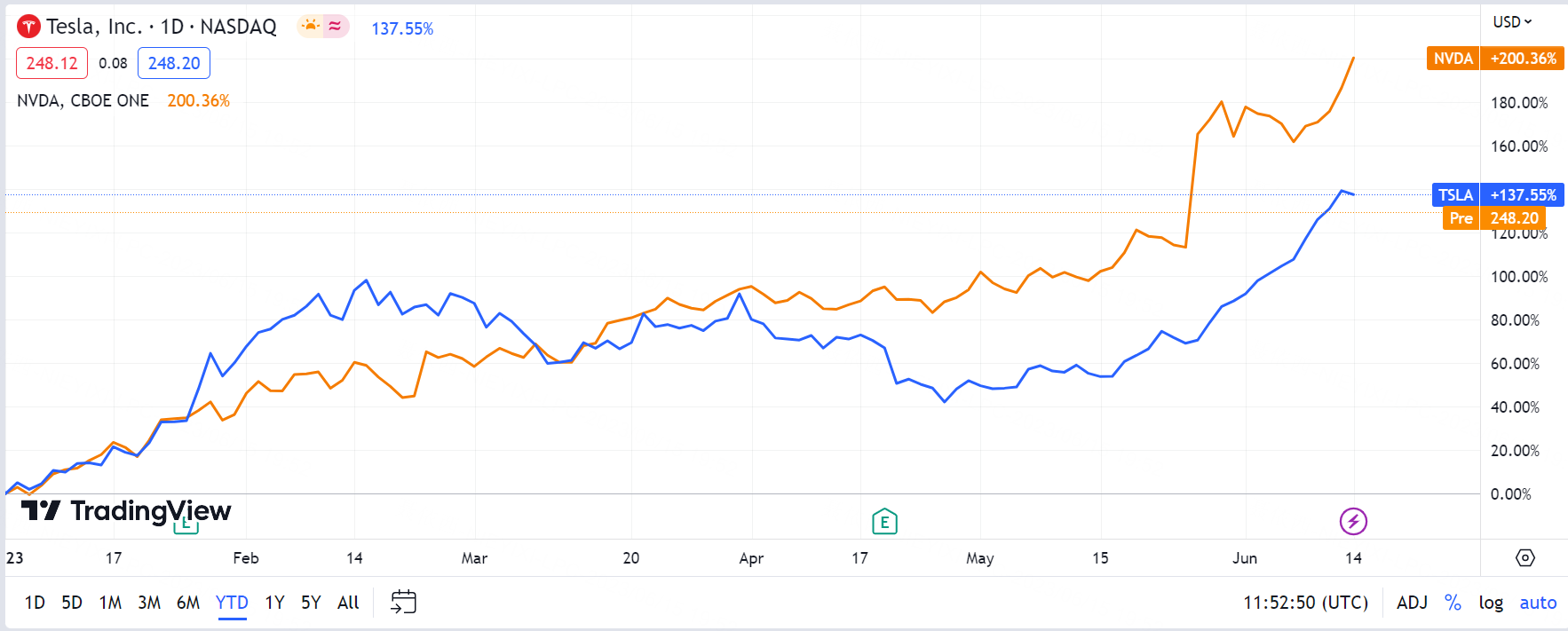The image size is (1568, 631).
Task: Toggle auto scale
Action: (x=1538, y=603)
